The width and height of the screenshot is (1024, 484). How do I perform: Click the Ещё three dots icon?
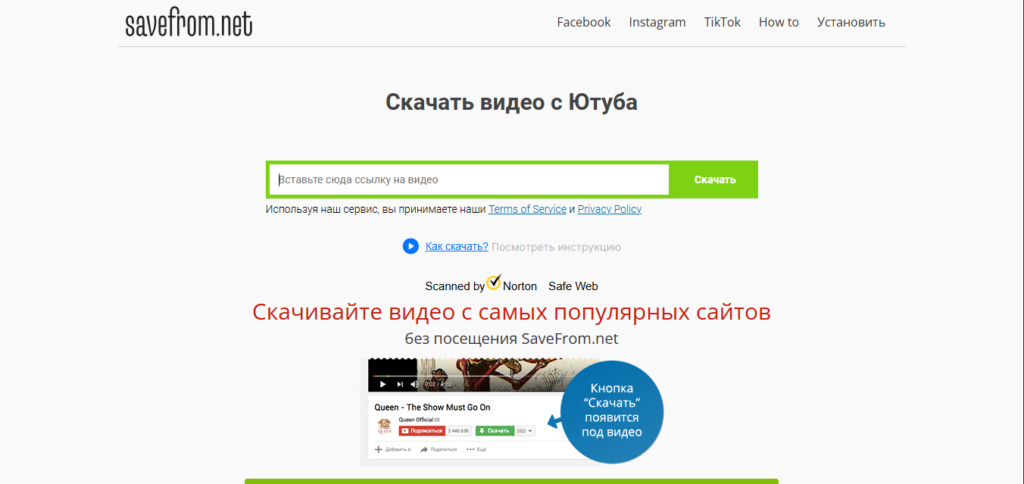pyautogui.click(x=470, y=449)
